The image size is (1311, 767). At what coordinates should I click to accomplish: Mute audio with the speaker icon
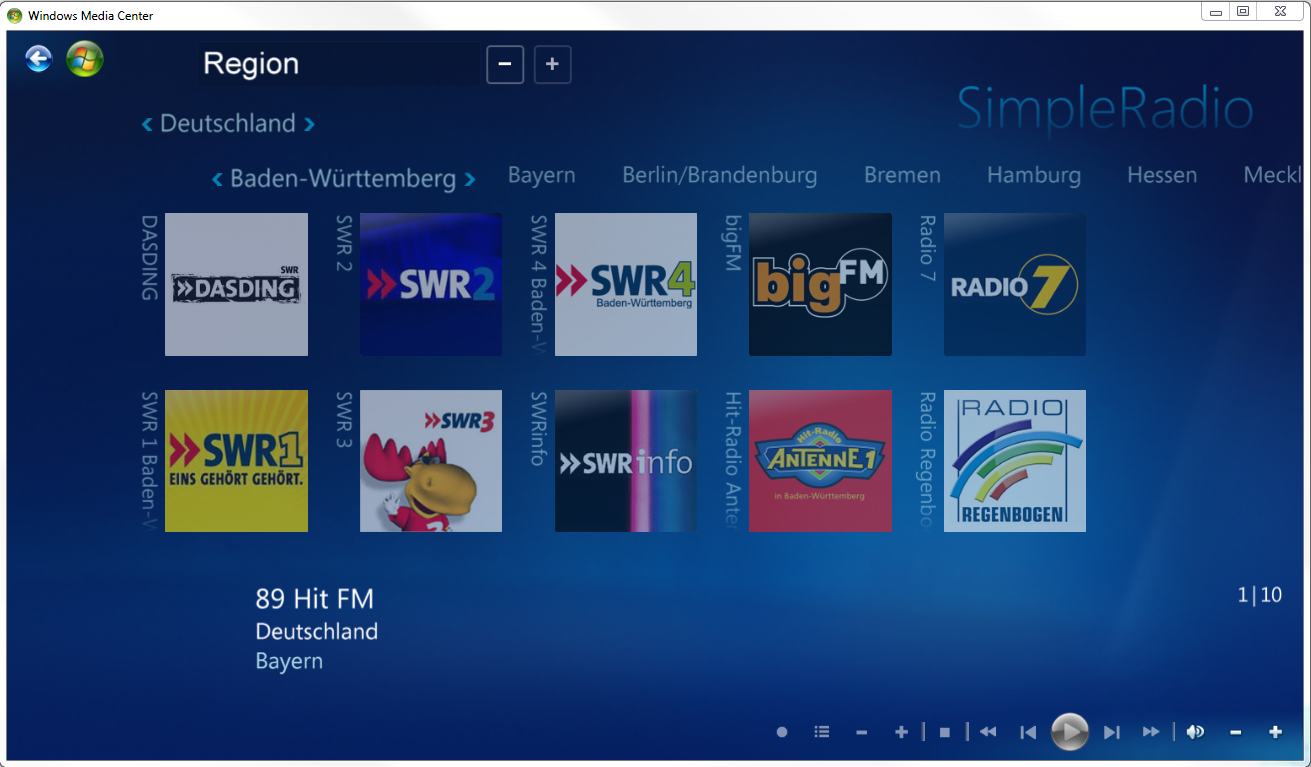1194,731
